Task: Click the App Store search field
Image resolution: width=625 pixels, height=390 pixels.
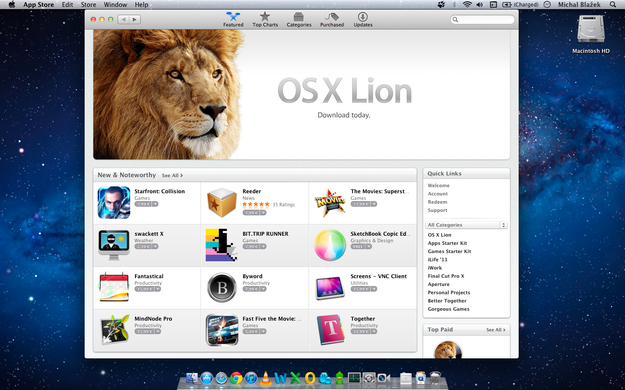Action: pyautogui.click(x=482, y=20)
